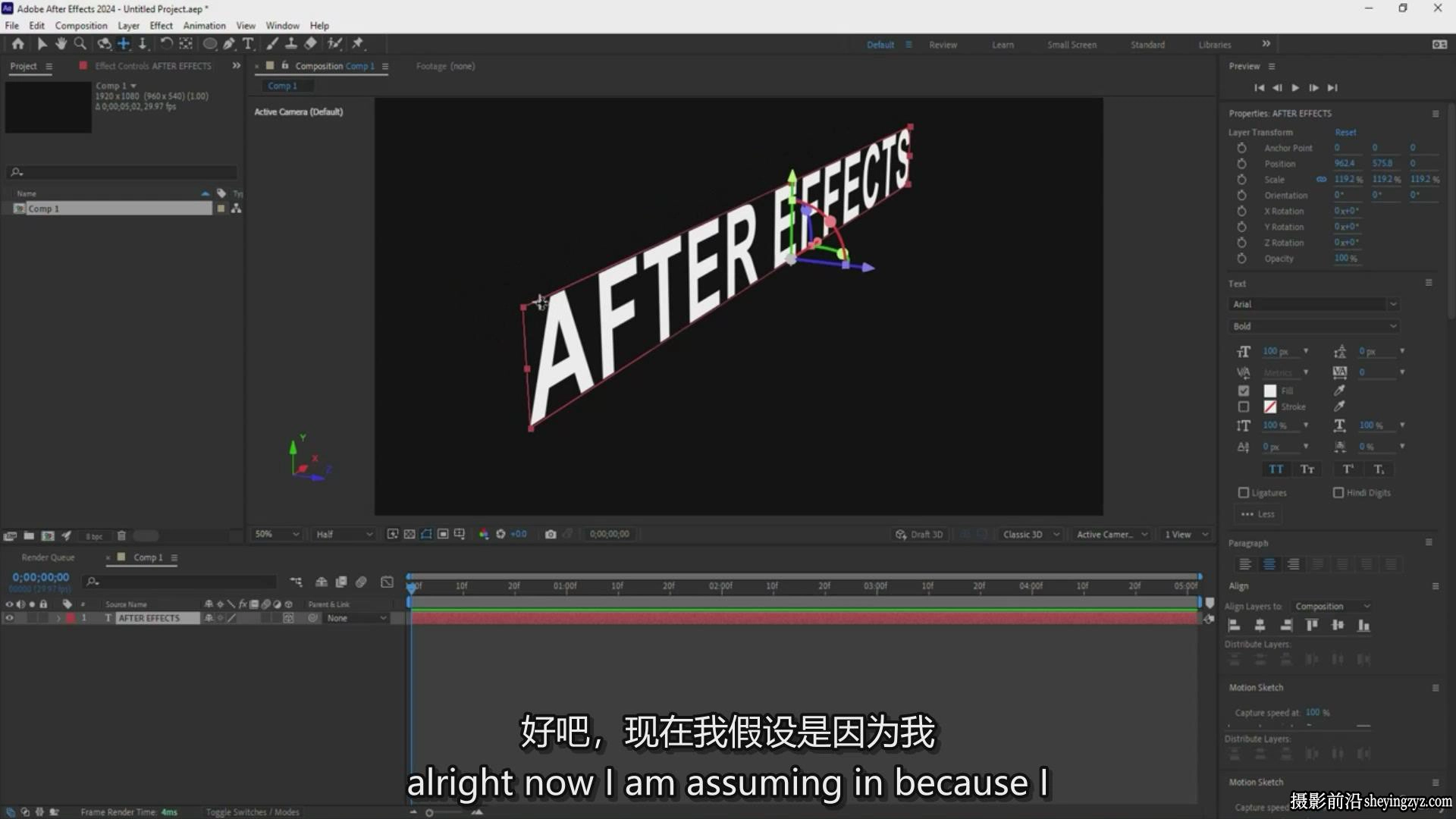Viewport: 1456px width, 819px height.
Task: Center align the paragraph text
Action: tap(1269, 564)
